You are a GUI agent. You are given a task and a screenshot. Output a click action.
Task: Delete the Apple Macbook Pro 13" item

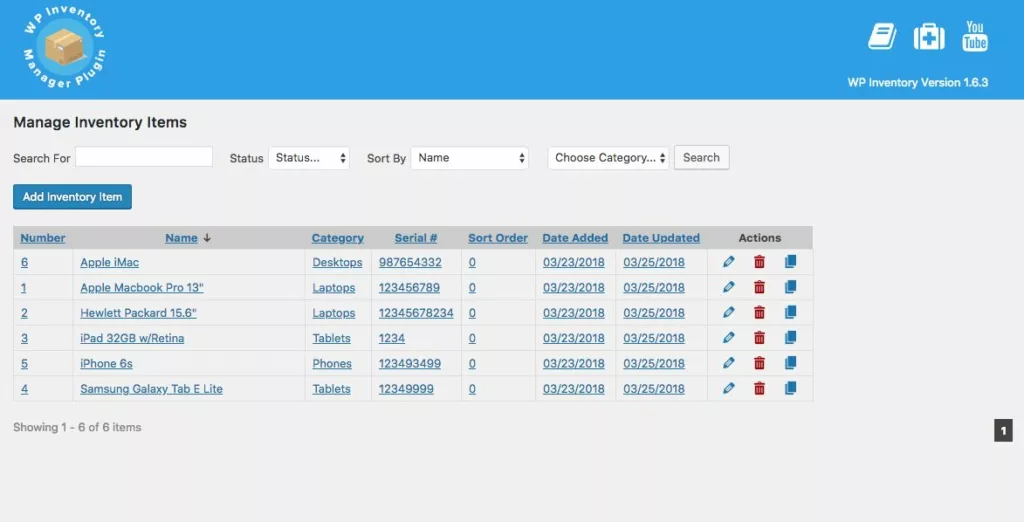point(759,287)
